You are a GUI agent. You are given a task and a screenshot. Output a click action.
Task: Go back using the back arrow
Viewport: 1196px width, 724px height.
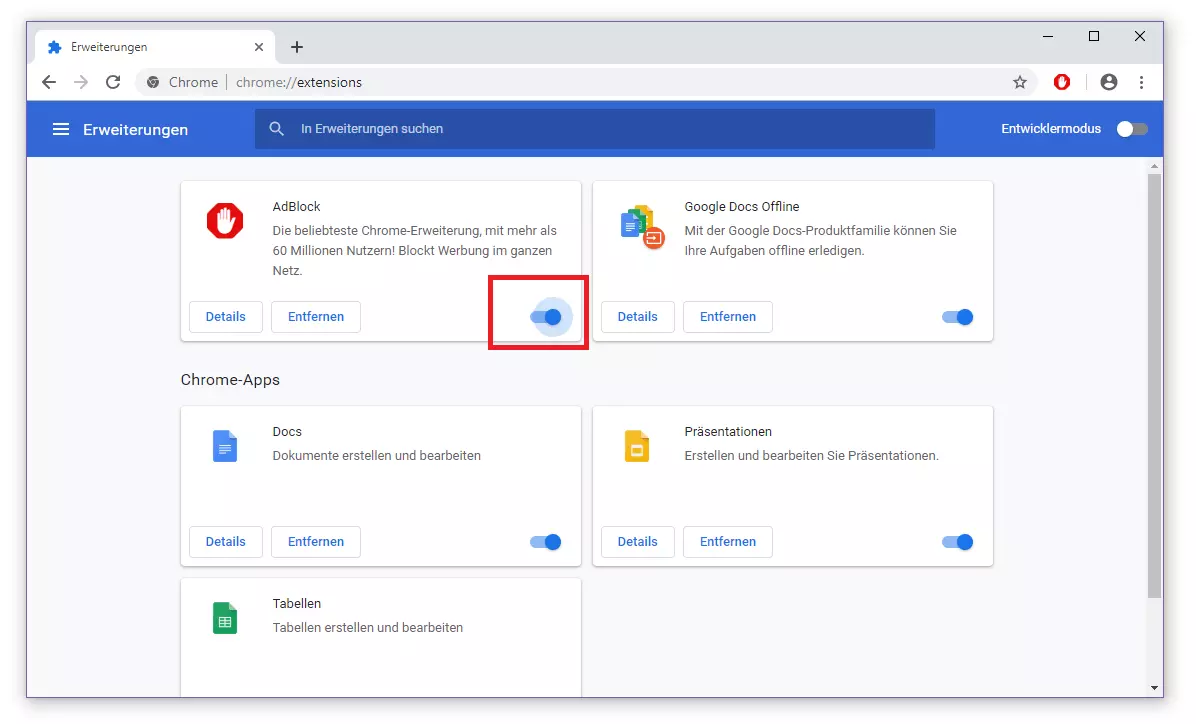pyautogui.click(x=49, y=82)
